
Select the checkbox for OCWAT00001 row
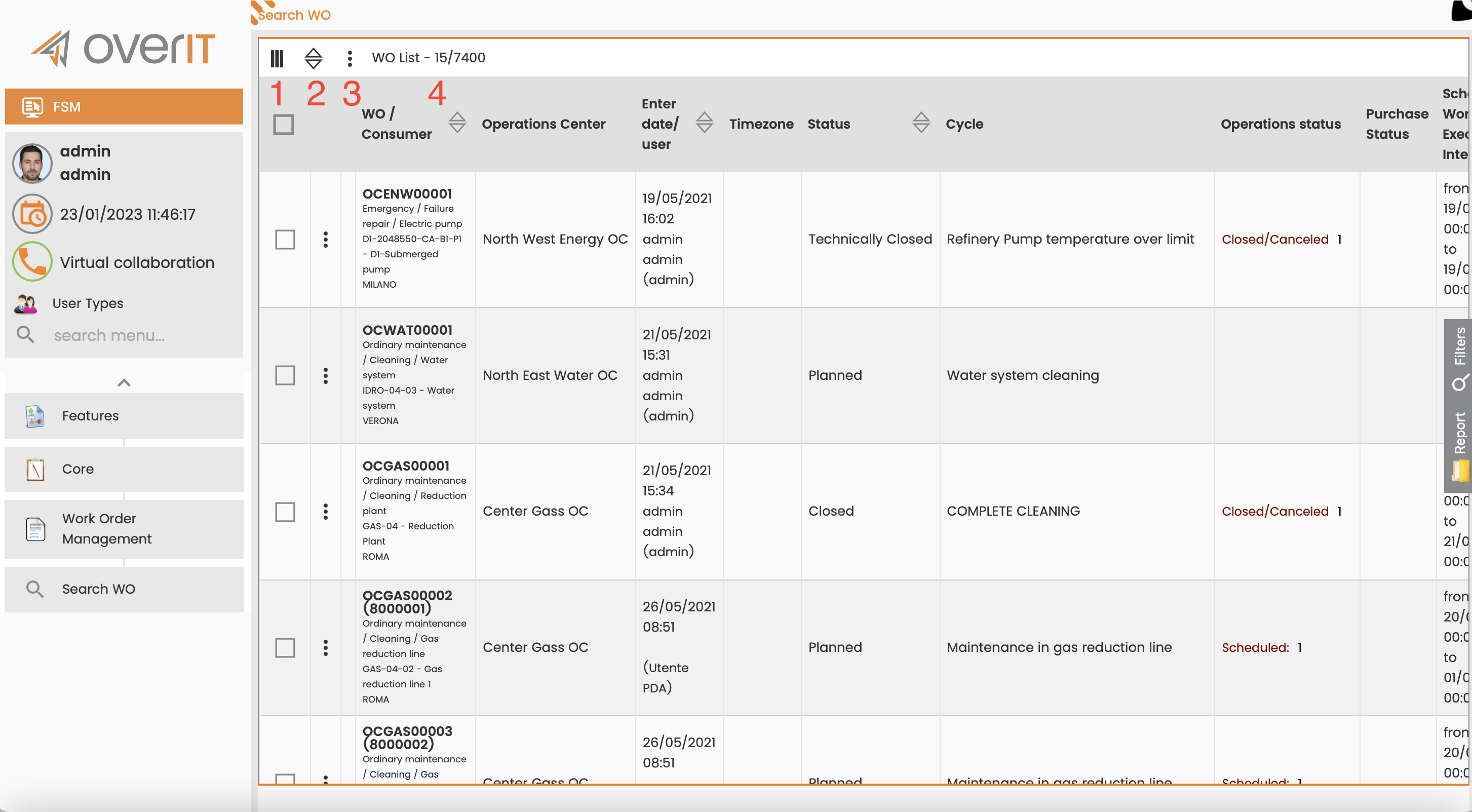(x=285, y=375)
